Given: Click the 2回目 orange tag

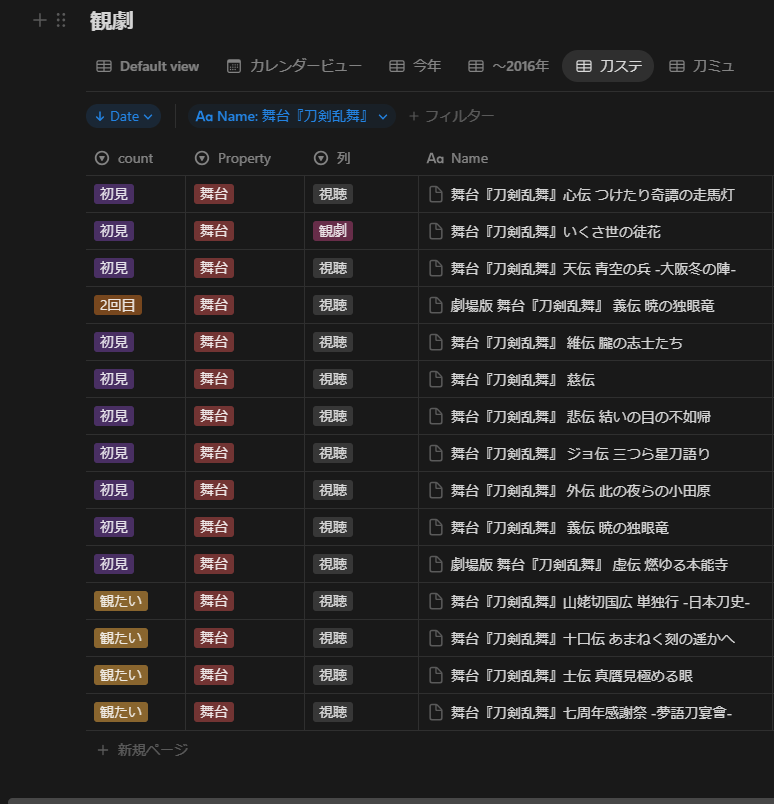Looking at the screenshot, I should [117, 305].
